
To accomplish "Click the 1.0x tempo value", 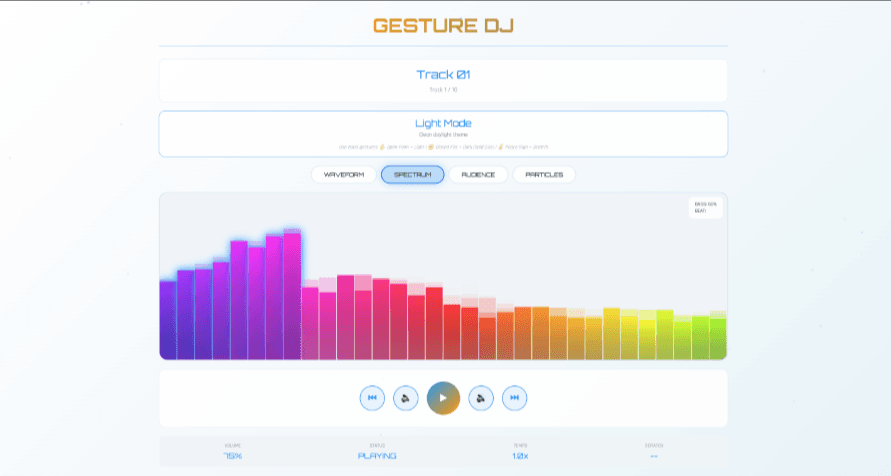I will tap(520, 456).
